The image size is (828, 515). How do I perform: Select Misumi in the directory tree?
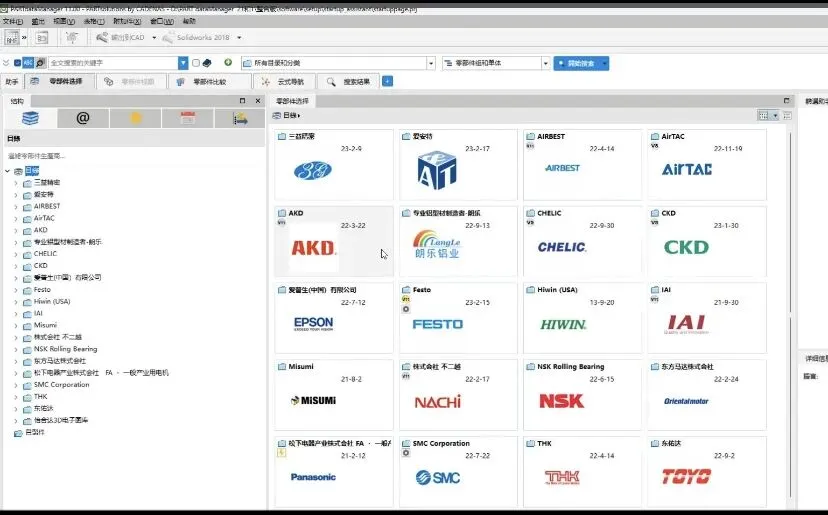(45, 325)
